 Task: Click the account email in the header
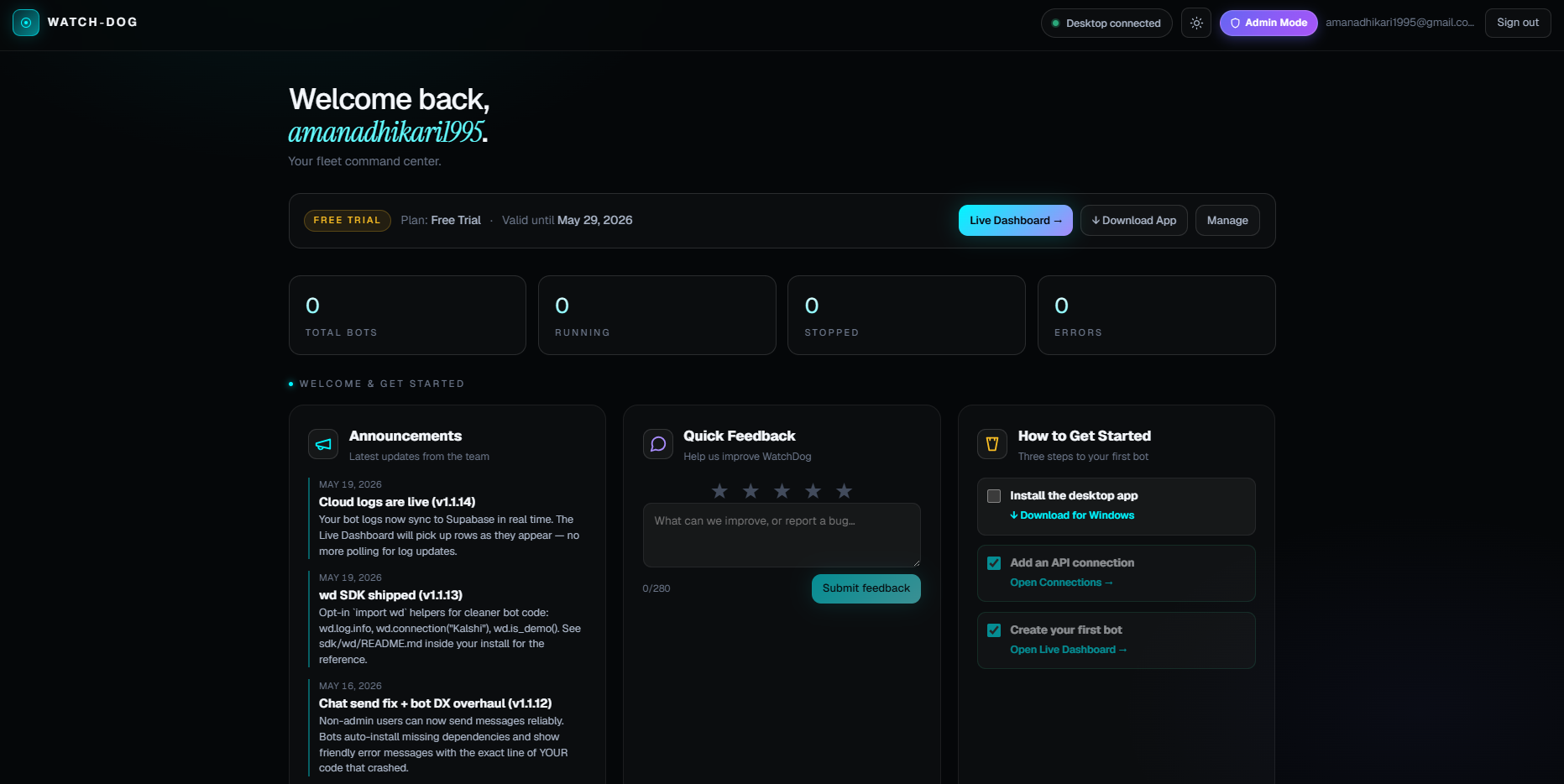point(1399,23)
